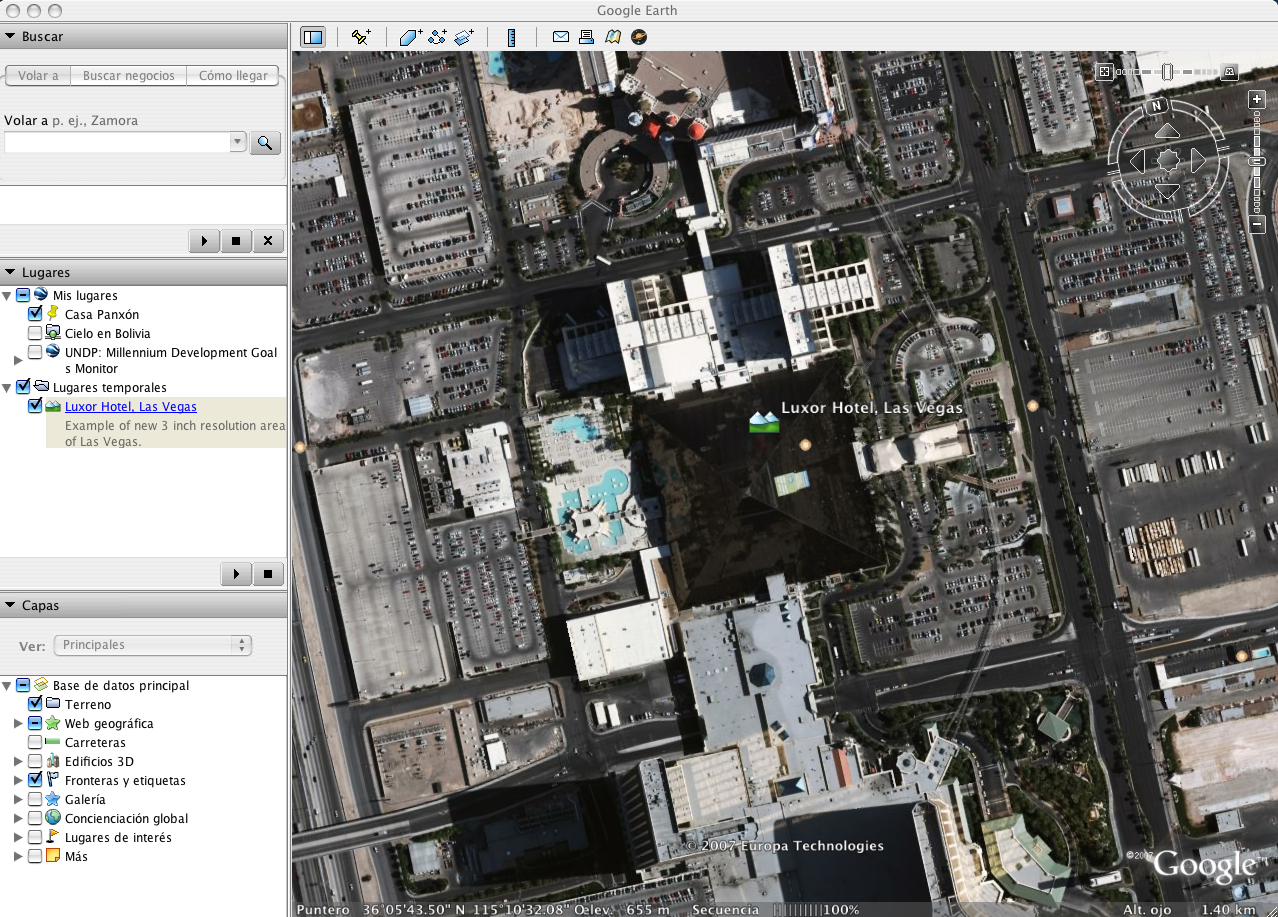Open the Luxor Hotel, Las Vegas link

click(x=131, y=406)
